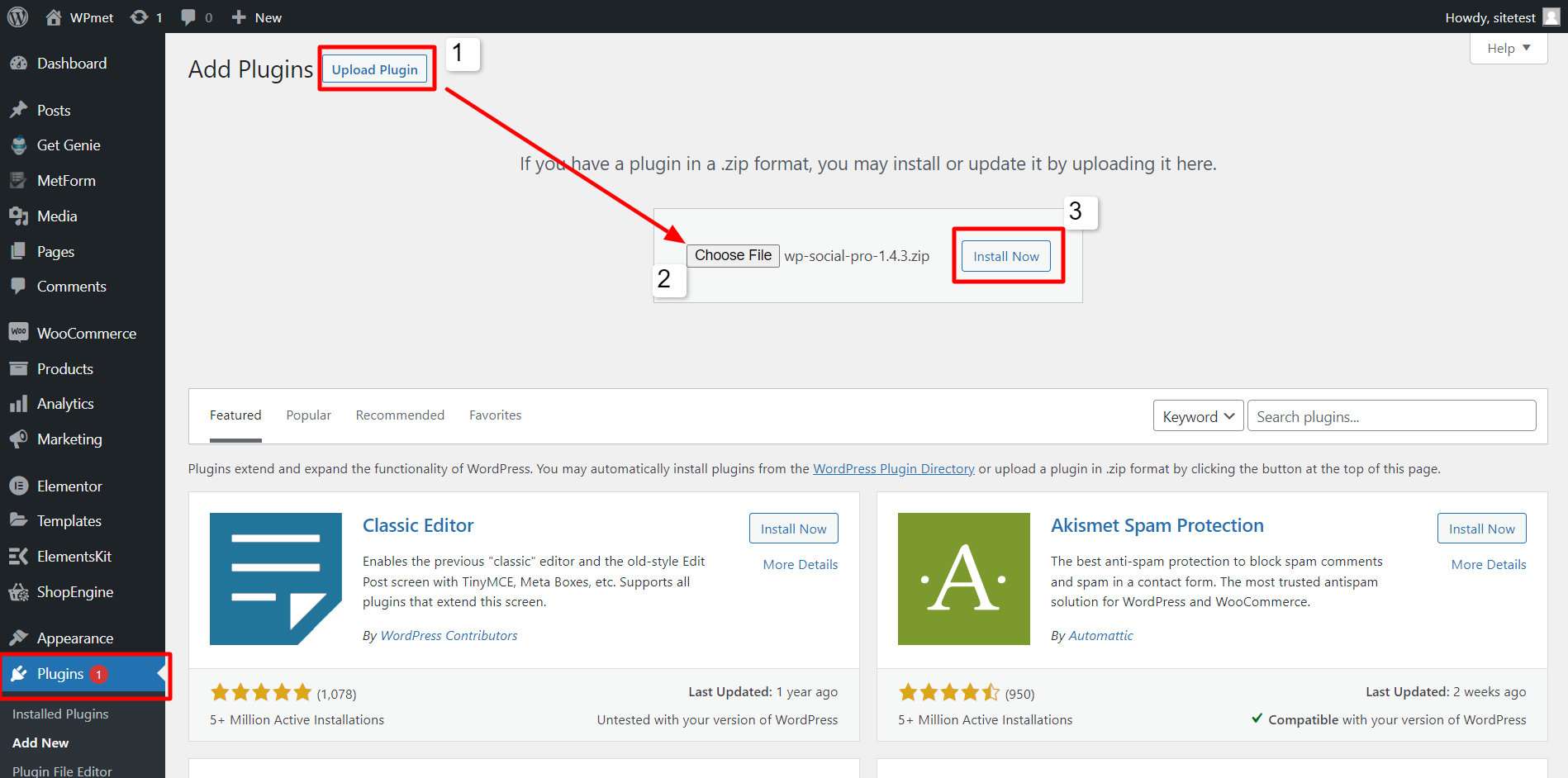This screenshot has height=778, width=1568.
Task: Switch to the Popular tab
Action: pyautogui.click(x=309, y=415)
